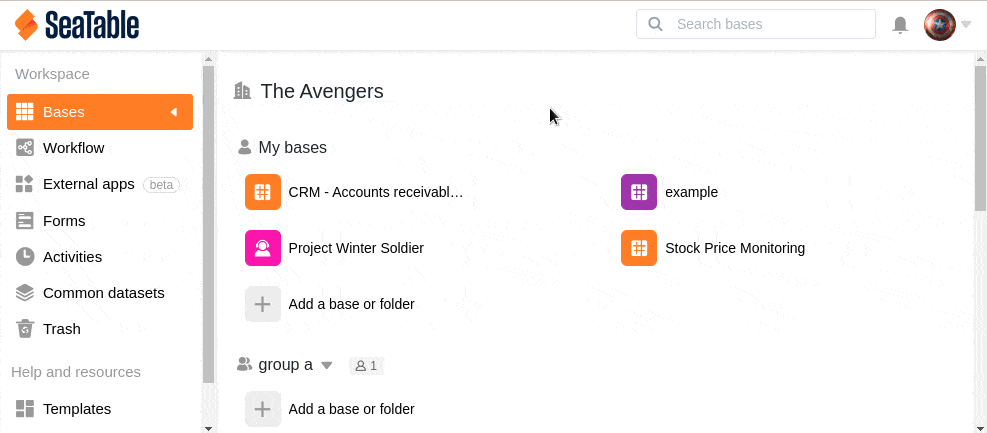Expand the group a dropdown arrow
The height and width of the screenshot is (433, 987).
(326, 366)
